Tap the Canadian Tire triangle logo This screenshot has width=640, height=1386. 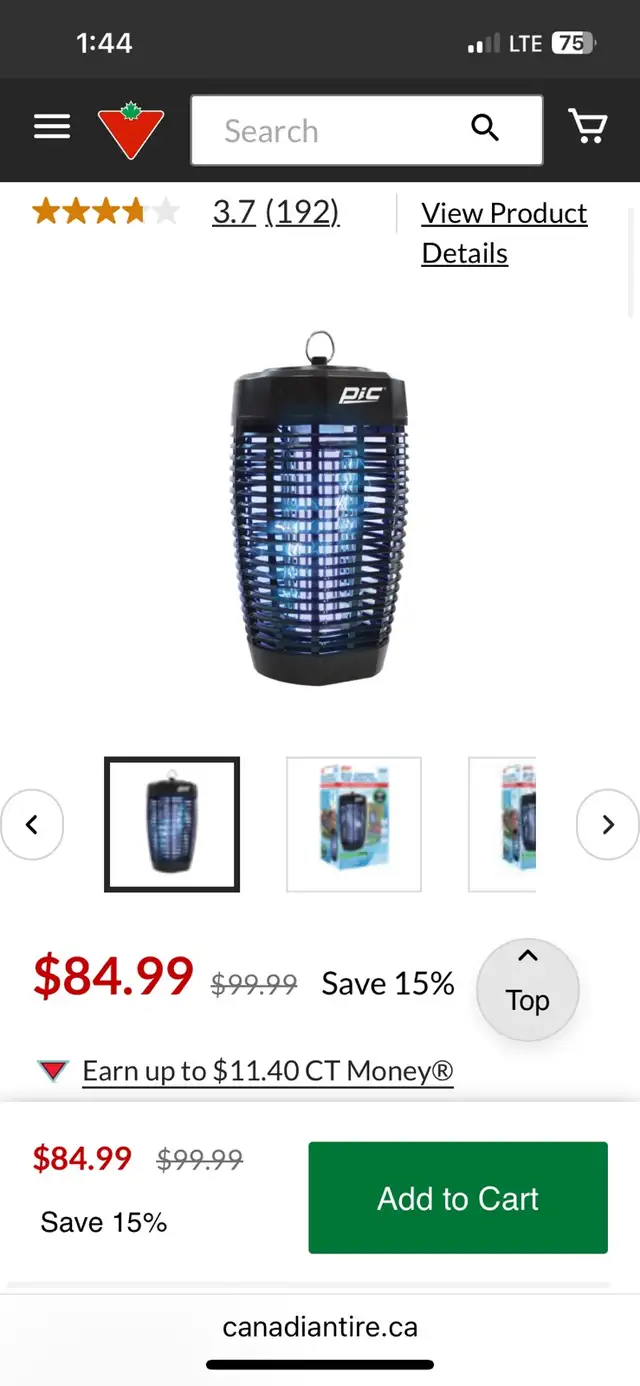coord(130,130)
